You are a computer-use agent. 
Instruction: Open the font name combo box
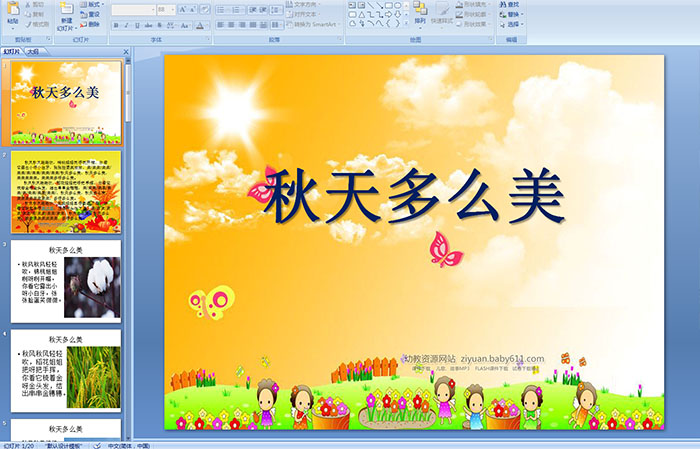click(x=133, y=10)
